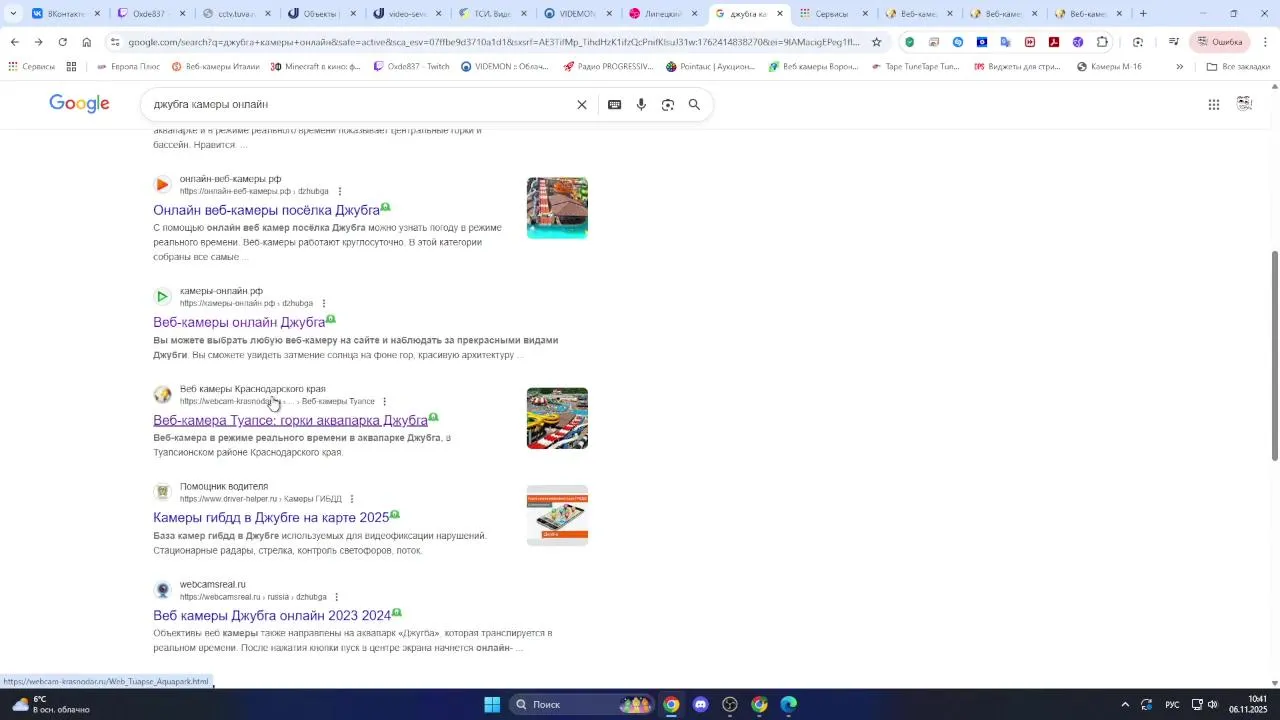Open 'Европа Плюс' bookmark
Image resolution: width=1280 pixels, height=720 pixels.
128,66
